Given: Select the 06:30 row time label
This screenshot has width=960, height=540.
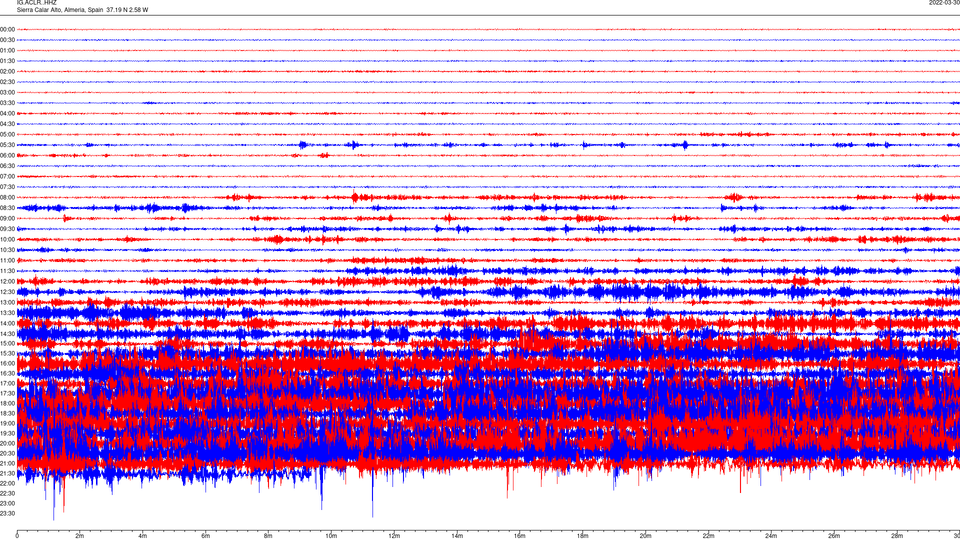Looking at the screenshot, I should tap(7, 165).
